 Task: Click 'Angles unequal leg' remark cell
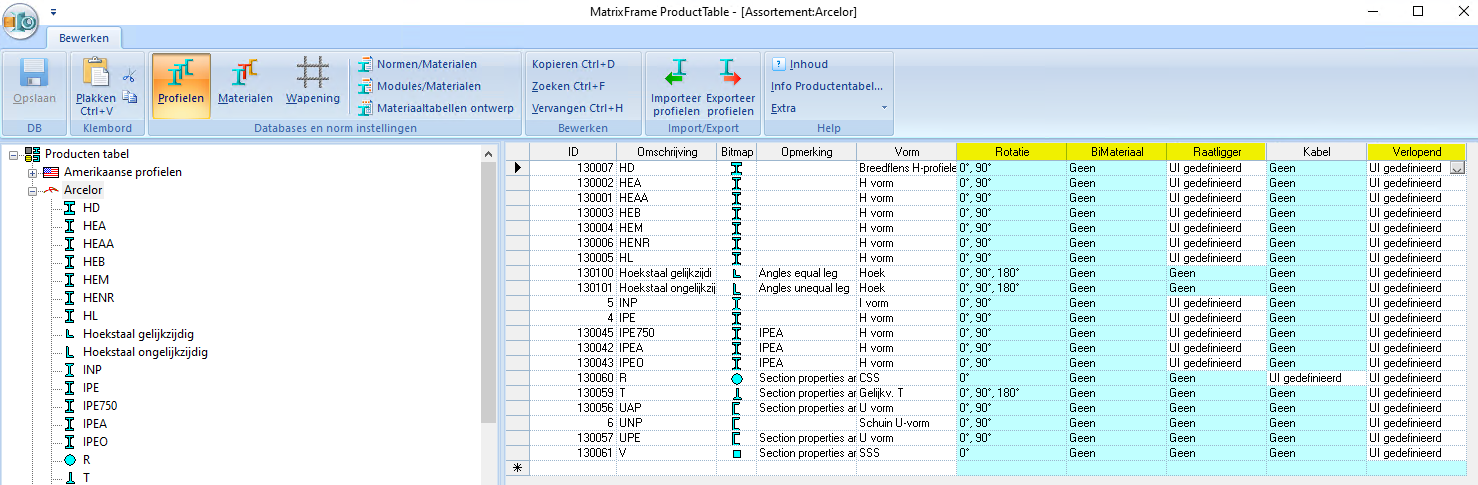coord(806,288)
